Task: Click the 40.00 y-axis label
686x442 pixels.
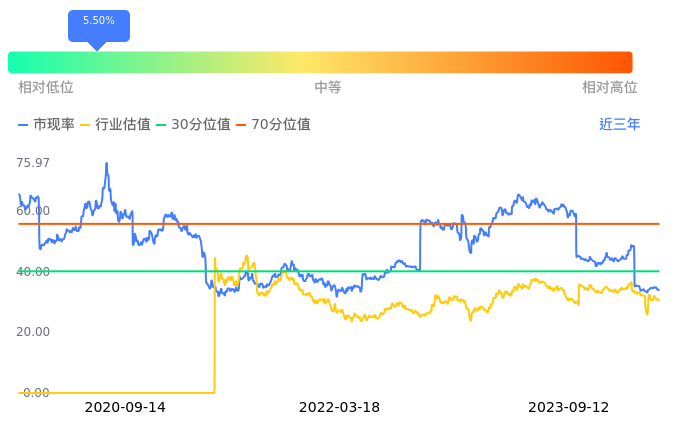Action: click(x=33, y=272)
